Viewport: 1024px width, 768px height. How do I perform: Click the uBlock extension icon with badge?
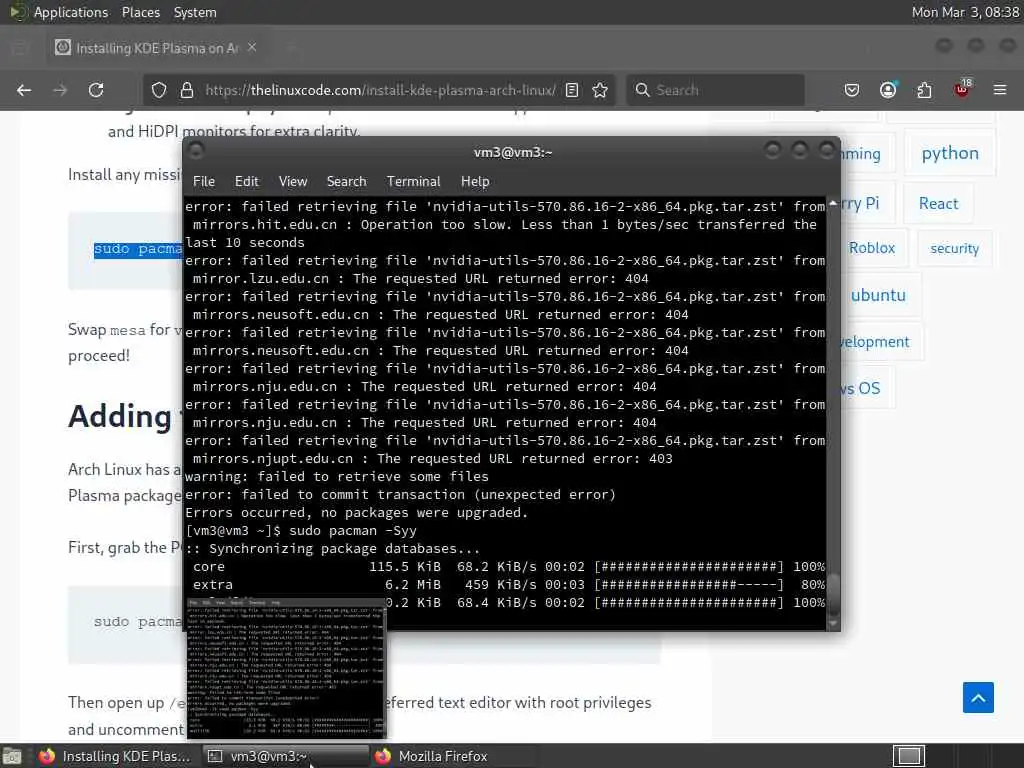tap(963, 89)
